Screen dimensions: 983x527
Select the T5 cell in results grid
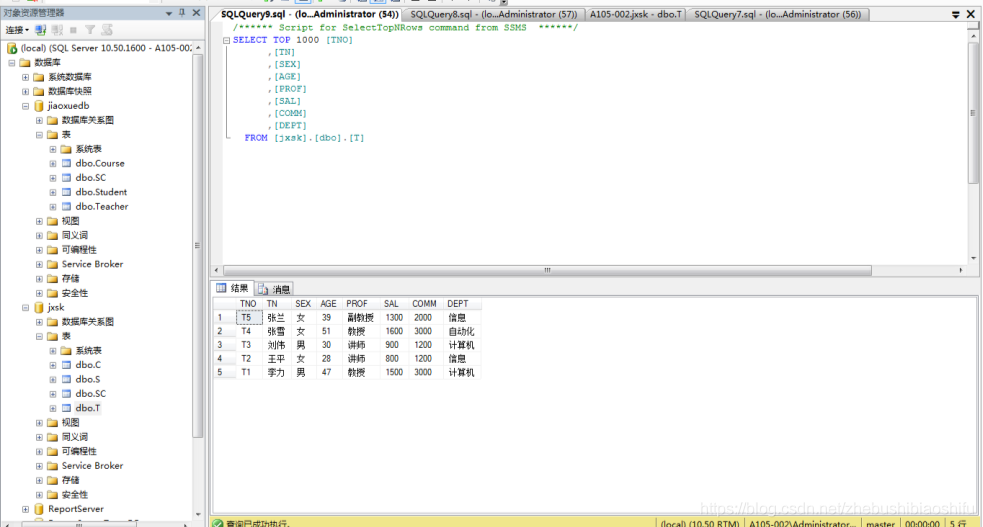[246, 317]
